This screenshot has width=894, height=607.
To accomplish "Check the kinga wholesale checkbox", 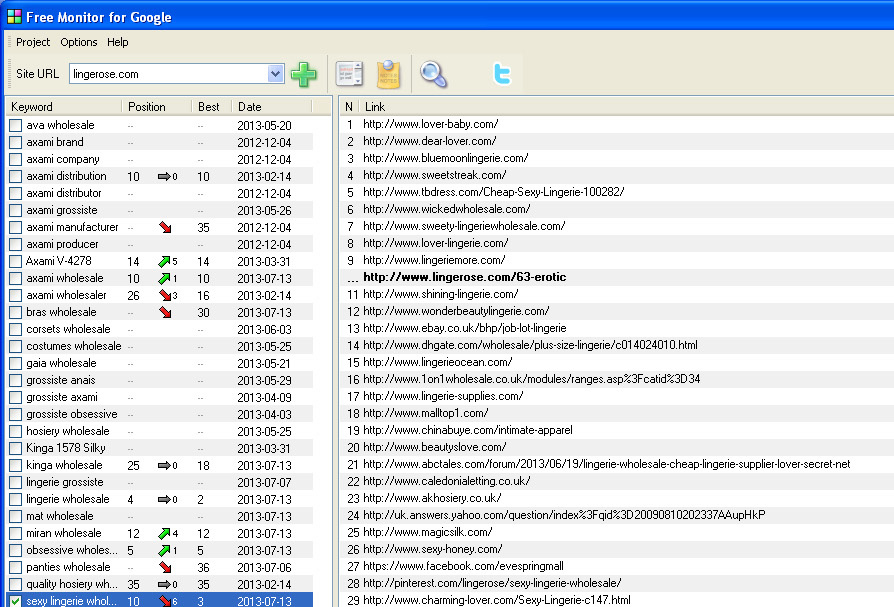I will click(x=16, y=465).
